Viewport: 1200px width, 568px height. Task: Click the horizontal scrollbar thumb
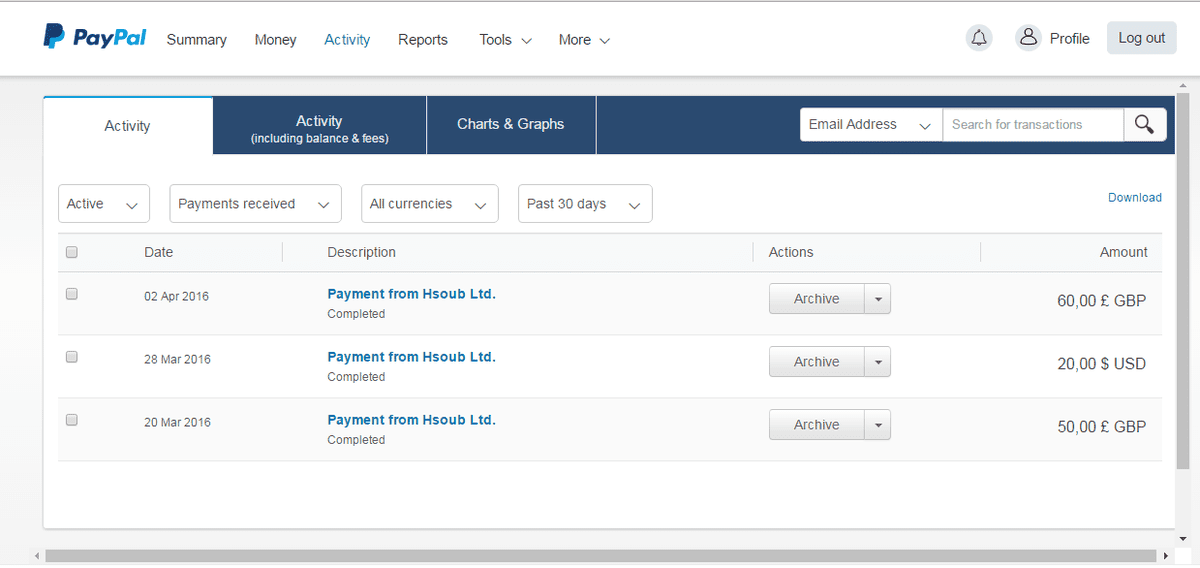(x=602, y=555)
